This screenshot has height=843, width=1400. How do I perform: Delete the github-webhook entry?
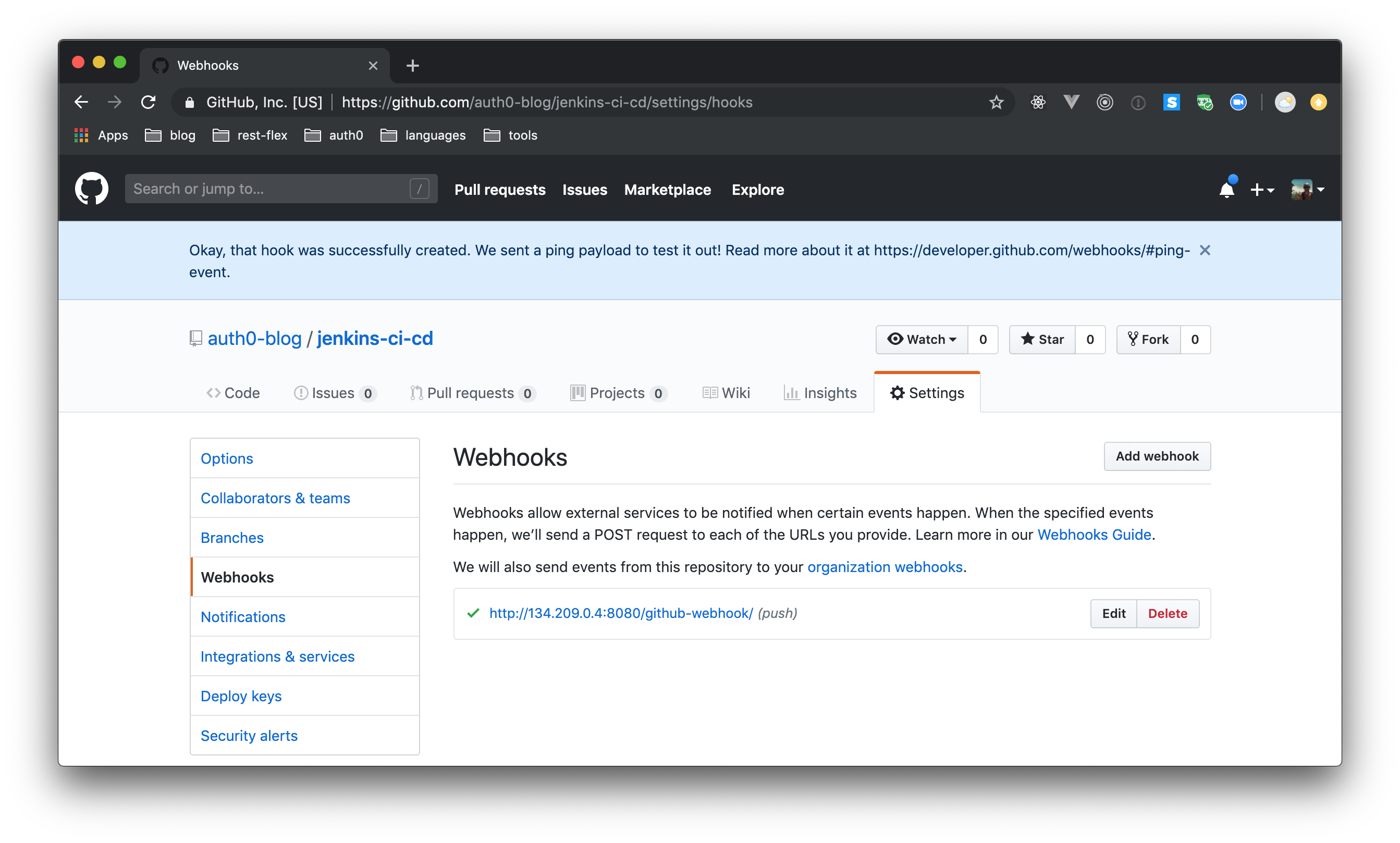click(1167, 614)
